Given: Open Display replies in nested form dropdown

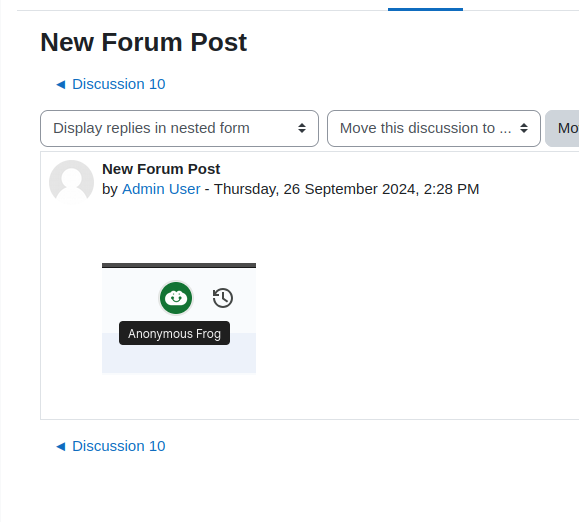Looking at the screenshot, I should [x=179, y=128].
